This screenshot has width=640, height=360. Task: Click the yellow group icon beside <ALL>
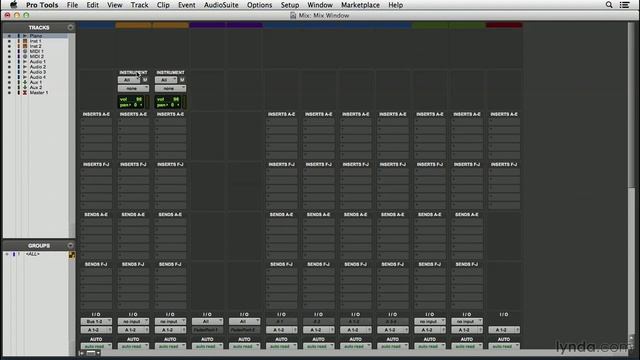[x=72, y=255]
